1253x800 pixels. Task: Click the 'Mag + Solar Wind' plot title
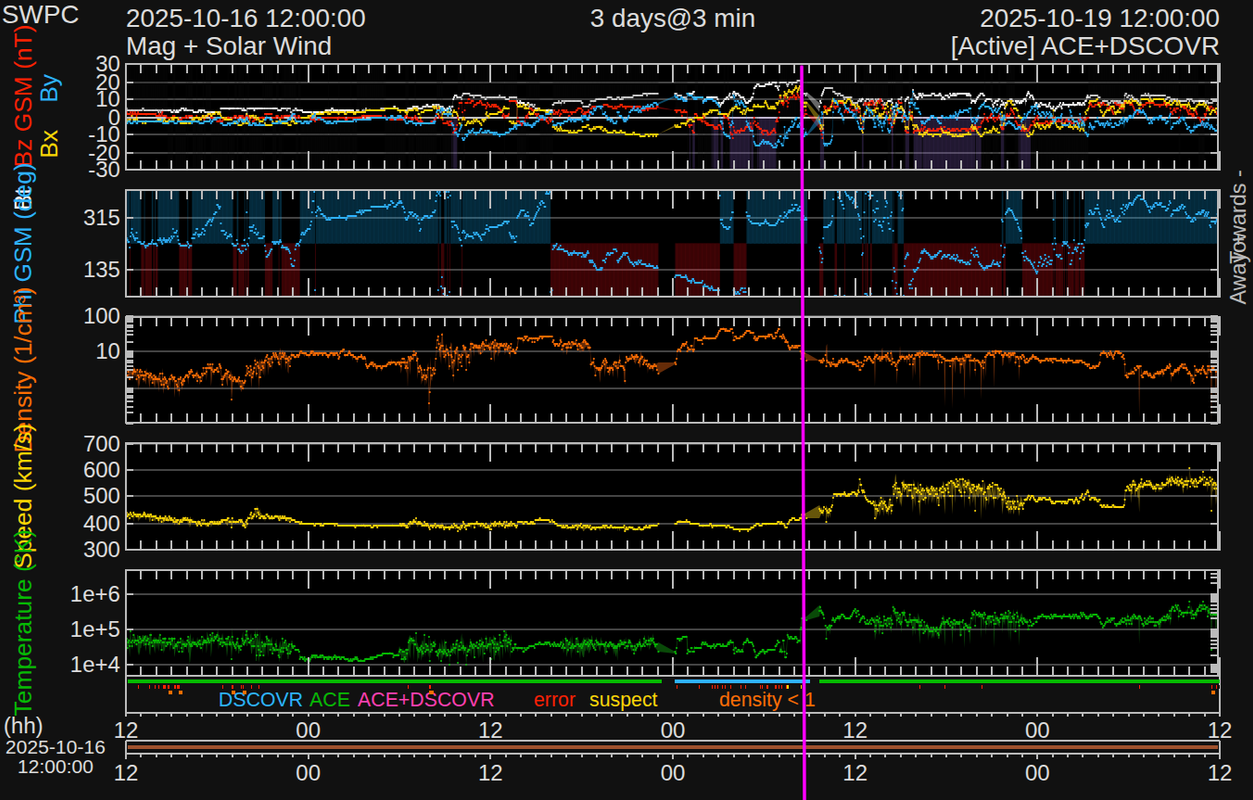coord(229,46)
